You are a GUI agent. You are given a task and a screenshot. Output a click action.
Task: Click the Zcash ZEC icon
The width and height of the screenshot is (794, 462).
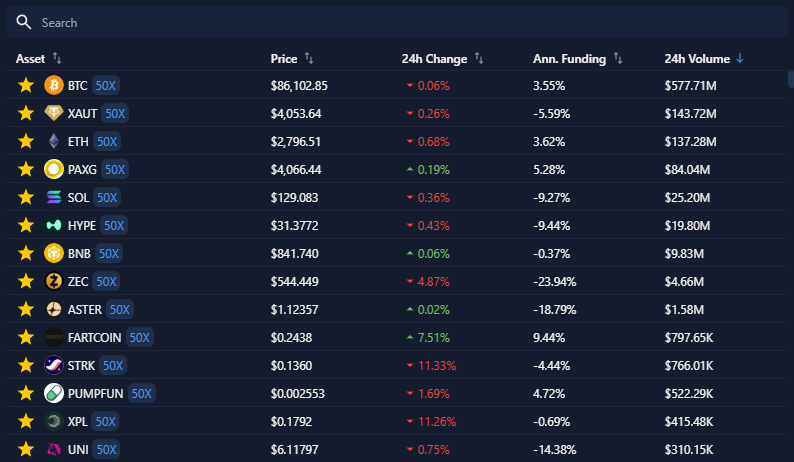pyautogui.click(x=54, y=281)
